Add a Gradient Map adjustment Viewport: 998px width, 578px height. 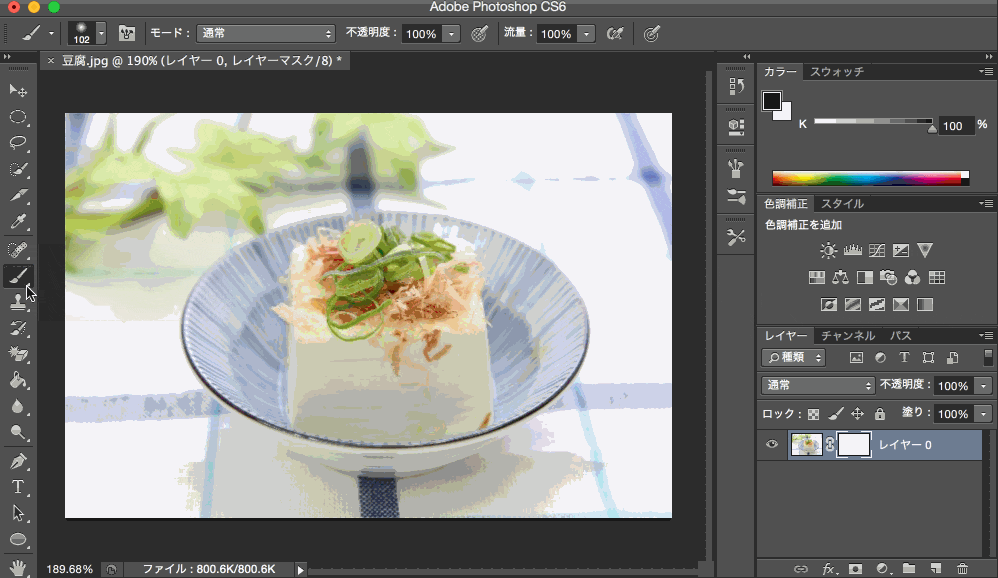click(x=925, y=305)
